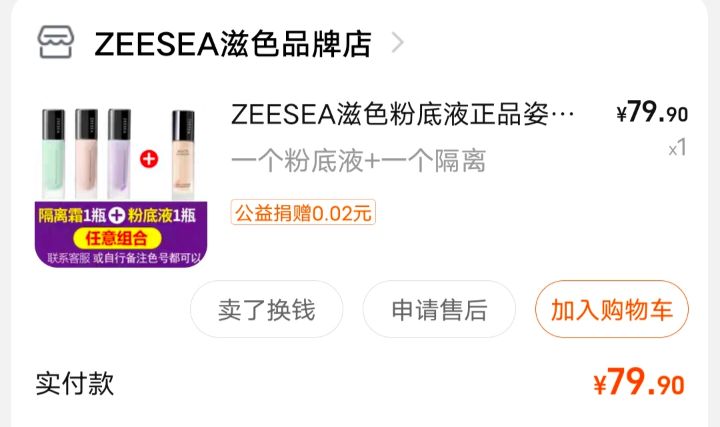The width and height of the screenshot is (720, 427).
Task: Tap the orange total ¥79.90 amount
Action: [639, 382]
